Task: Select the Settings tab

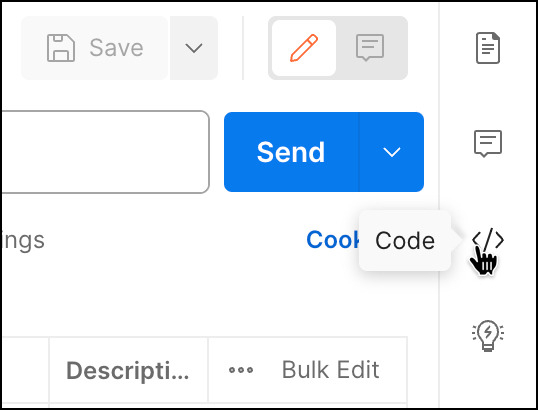Action: pyautogui.click(x=23, y=241)
